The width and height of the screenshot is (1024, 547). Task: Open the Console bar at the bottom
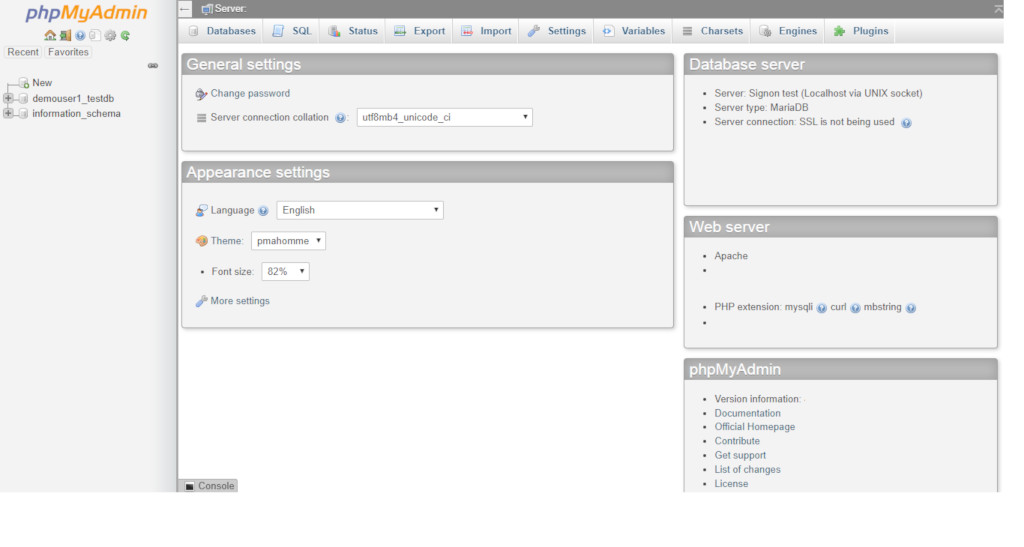click(208, 486)
